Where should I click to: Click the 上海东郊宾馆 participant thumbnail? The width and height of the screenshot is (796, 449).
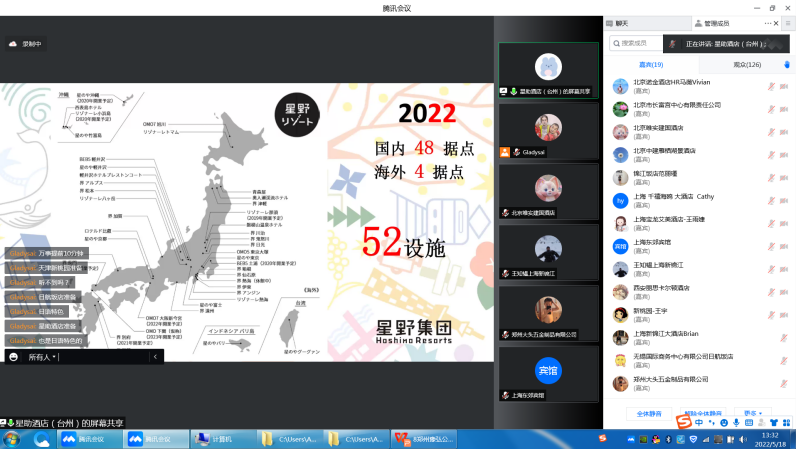(x=548, y=375)
